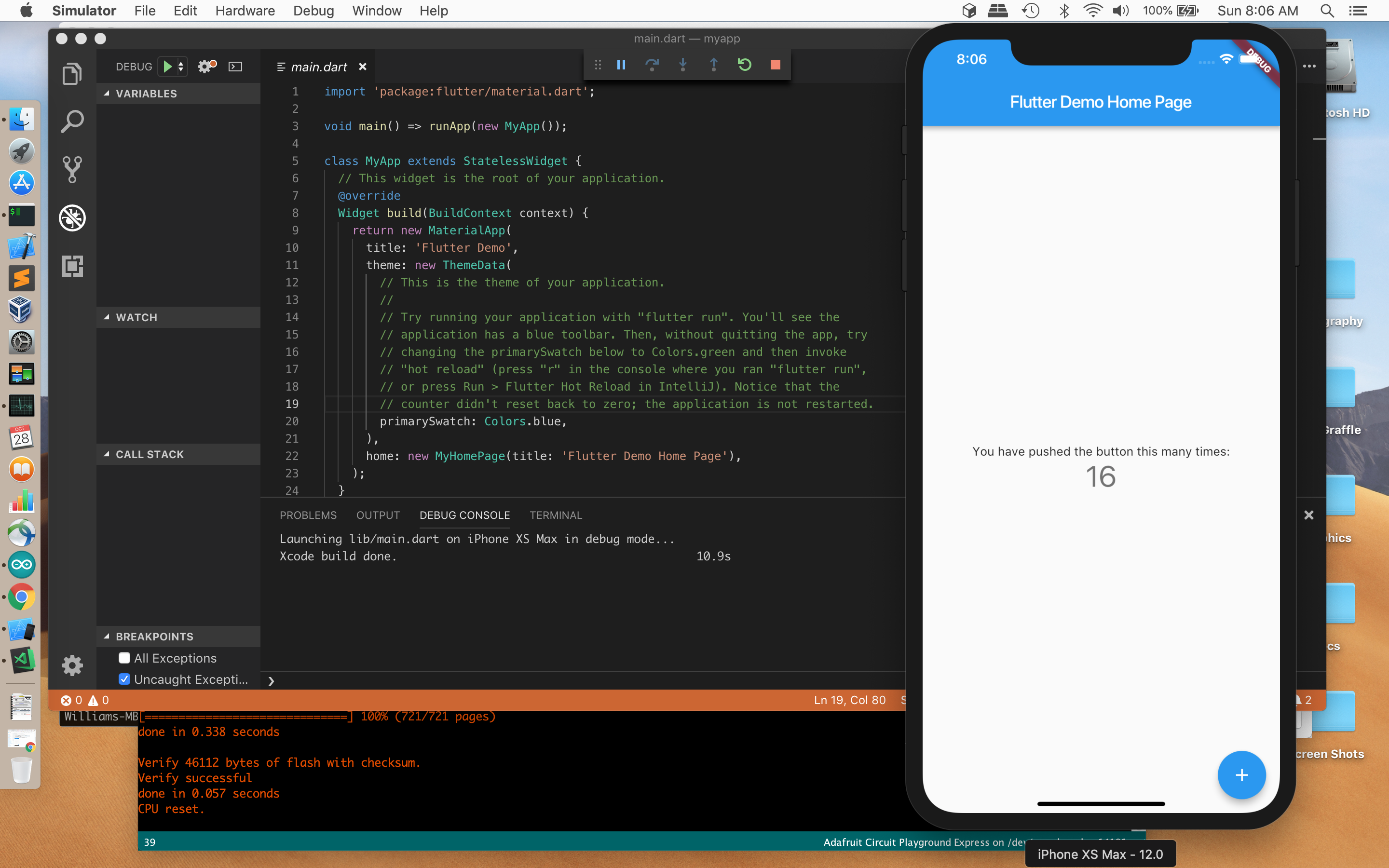Viewport: 1389px width, 868px height.
Task: Enable the All Exceptions breakpoint checkbox
Action: coord(124,658)
